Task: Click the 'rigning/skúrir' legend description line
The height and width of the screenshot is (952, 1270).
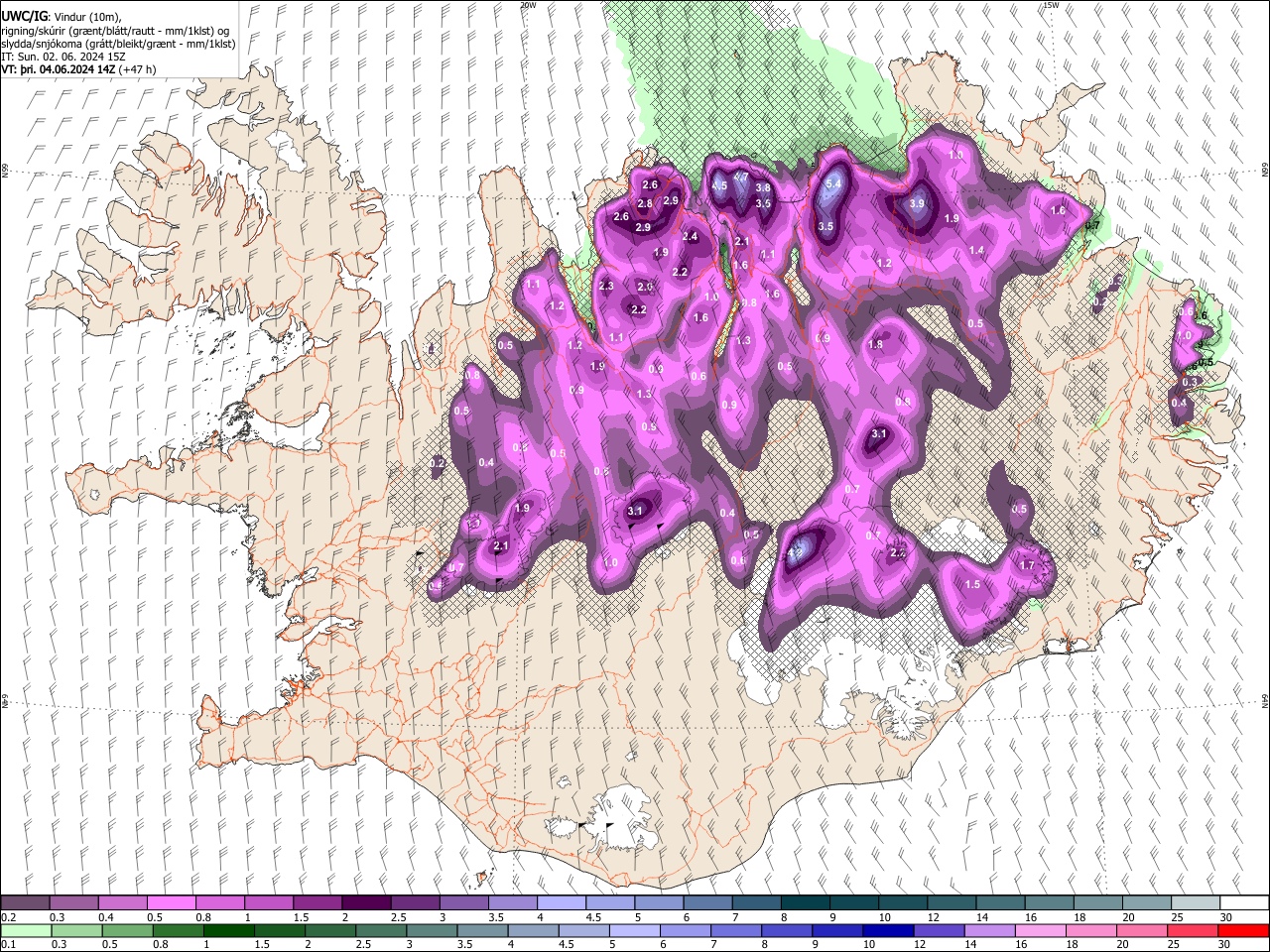Action: [x=115, y=31]
